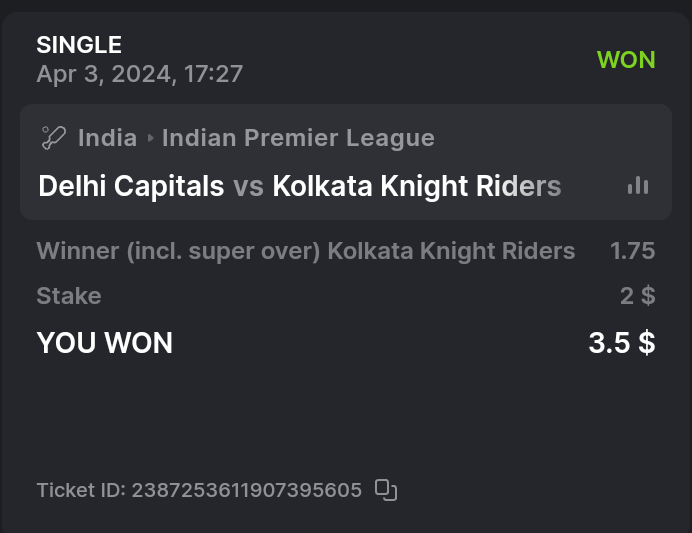Click the cricket sport icon
This screenshot has width=692, height=533.
click(53, 138)
